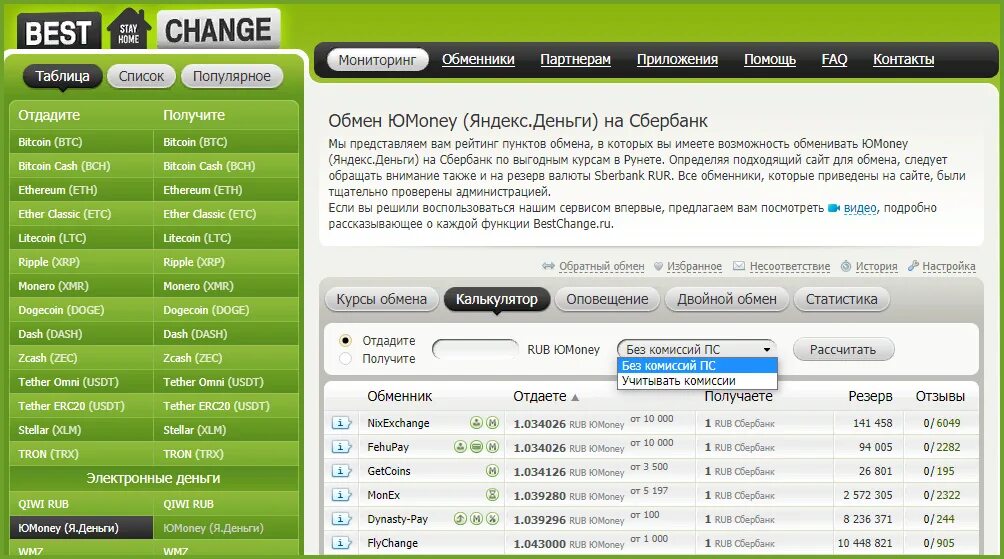This screenshot has width=1004, height=559.
Task: Select Bitcoin (BTC) in Отдадите column
Action: coord(81,142)
